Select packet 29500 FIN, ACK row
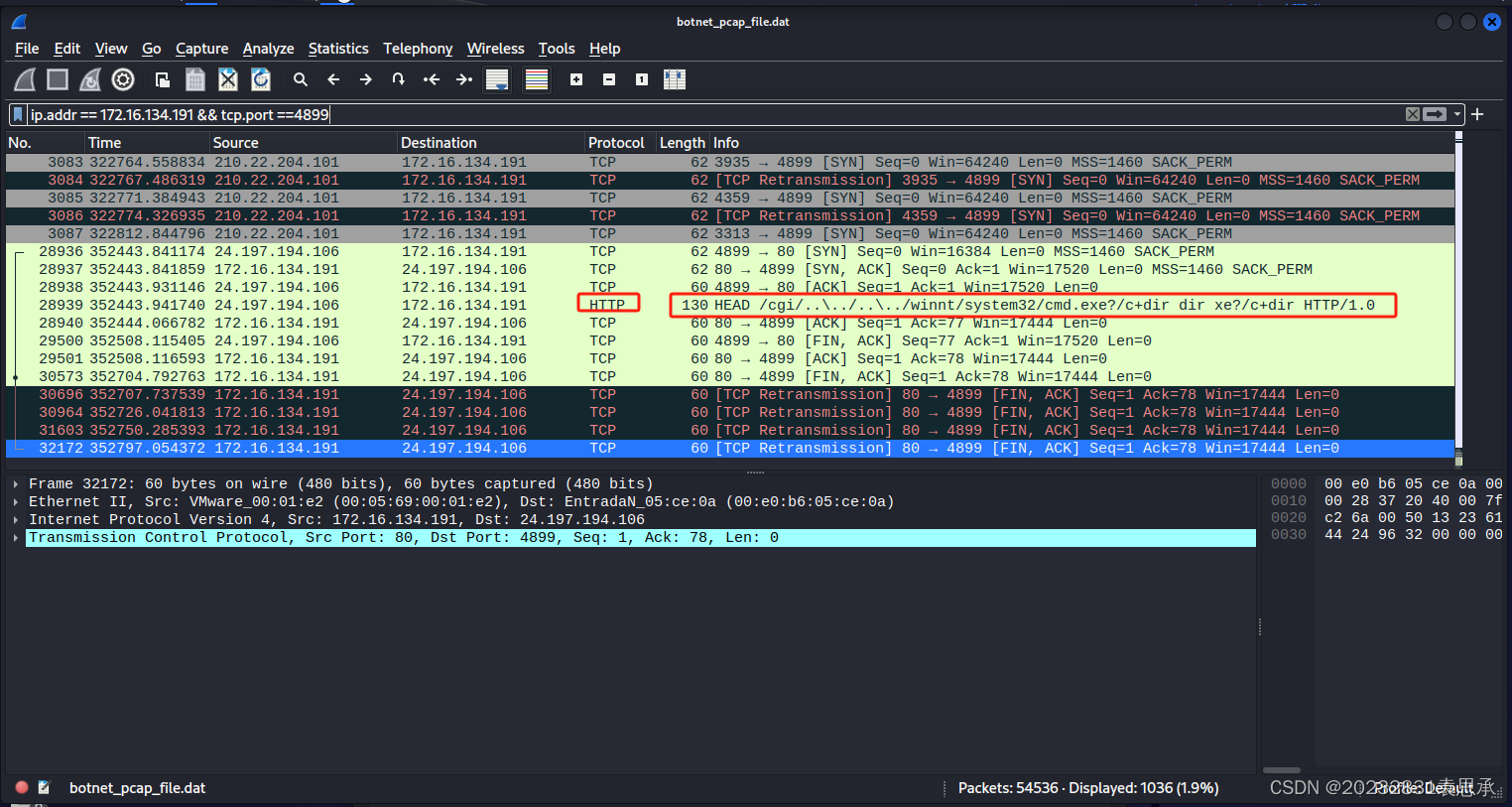This screenshot has height=807, width=1512. pos(730,340)
